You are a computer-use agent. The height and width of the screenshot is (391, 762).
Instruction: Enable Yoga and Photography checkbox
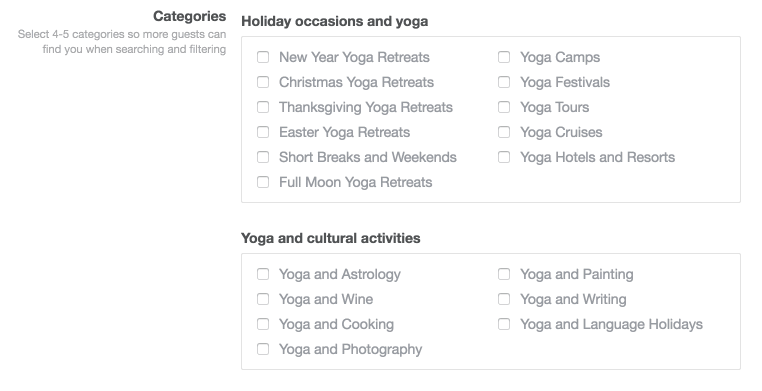point(263,349)
